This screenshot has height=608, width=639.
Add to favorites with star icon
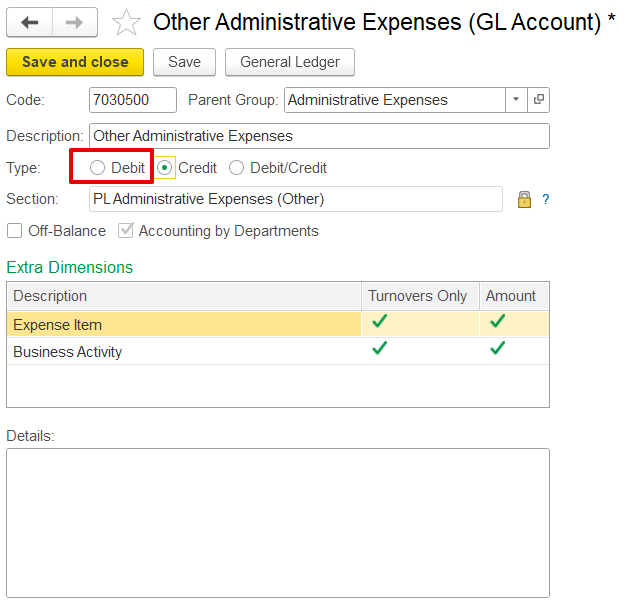click(125, 23)
